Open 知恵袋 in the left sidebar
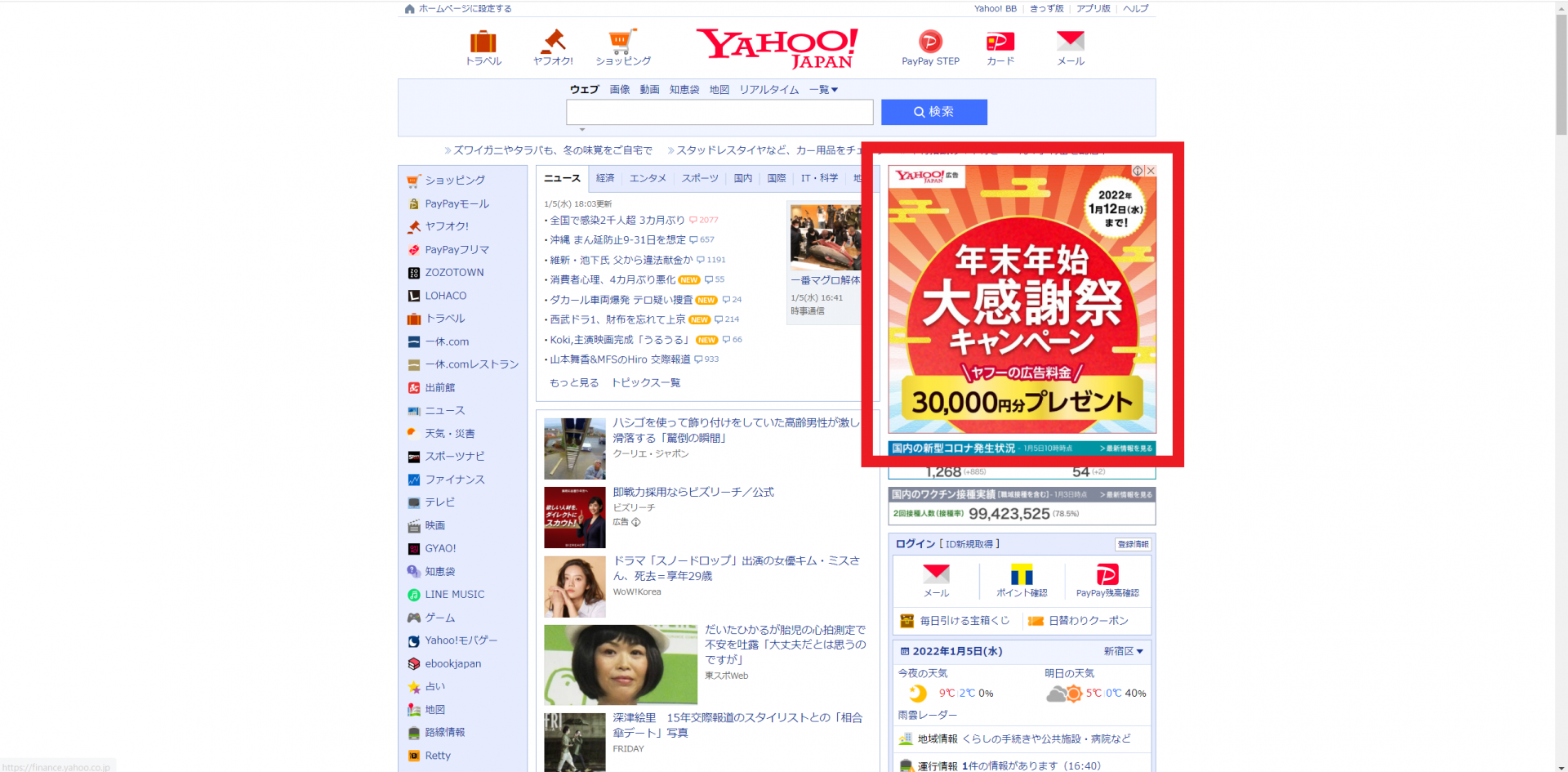1568x772 pixels. (x=439, y=572)
